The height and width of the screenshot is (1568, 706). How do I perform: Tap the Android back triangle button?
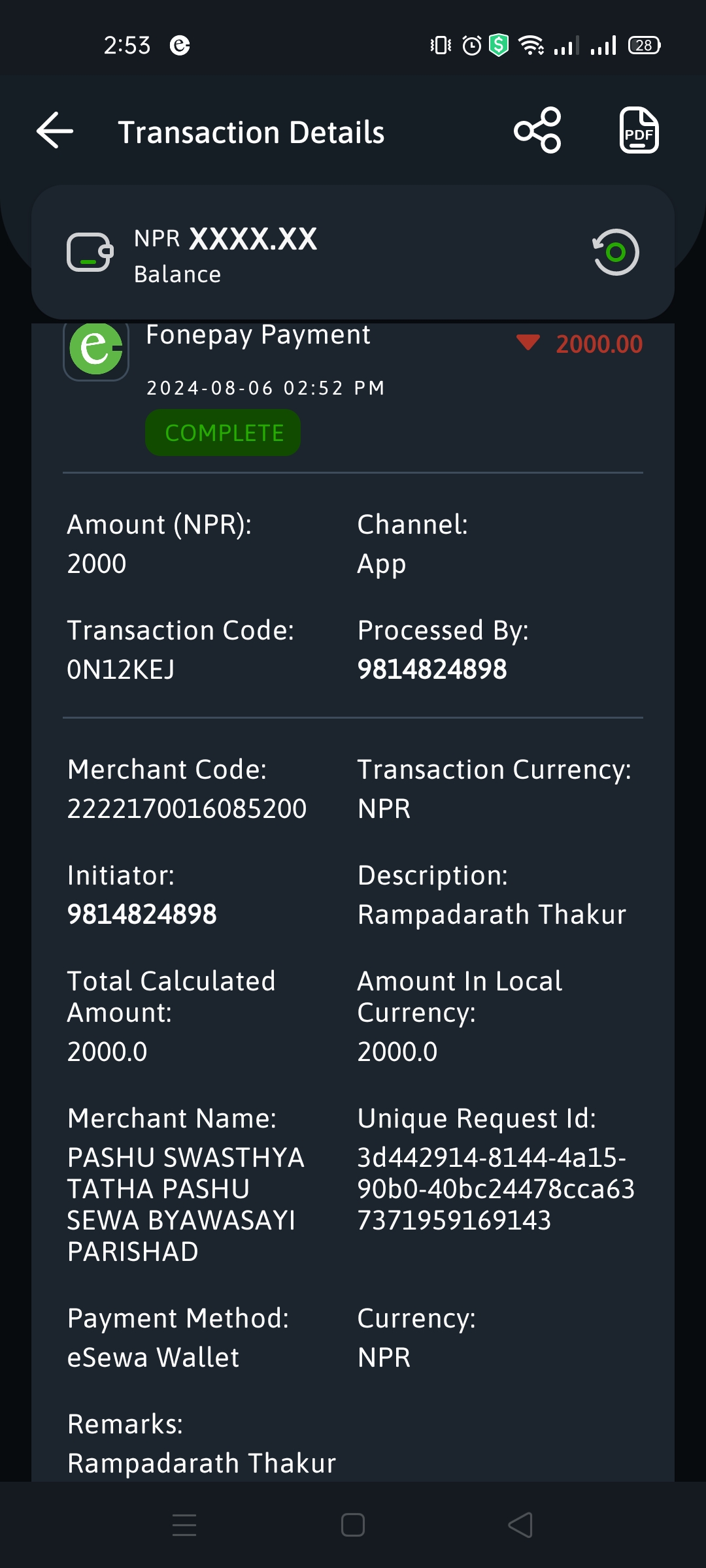[x=520, y=1525]
